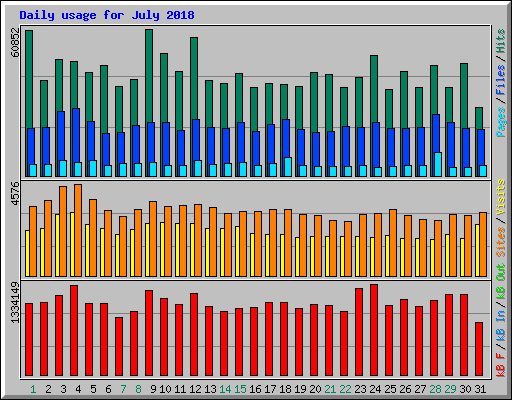
Task: Select the "Sites" legend label
Action: coord(501,242)
